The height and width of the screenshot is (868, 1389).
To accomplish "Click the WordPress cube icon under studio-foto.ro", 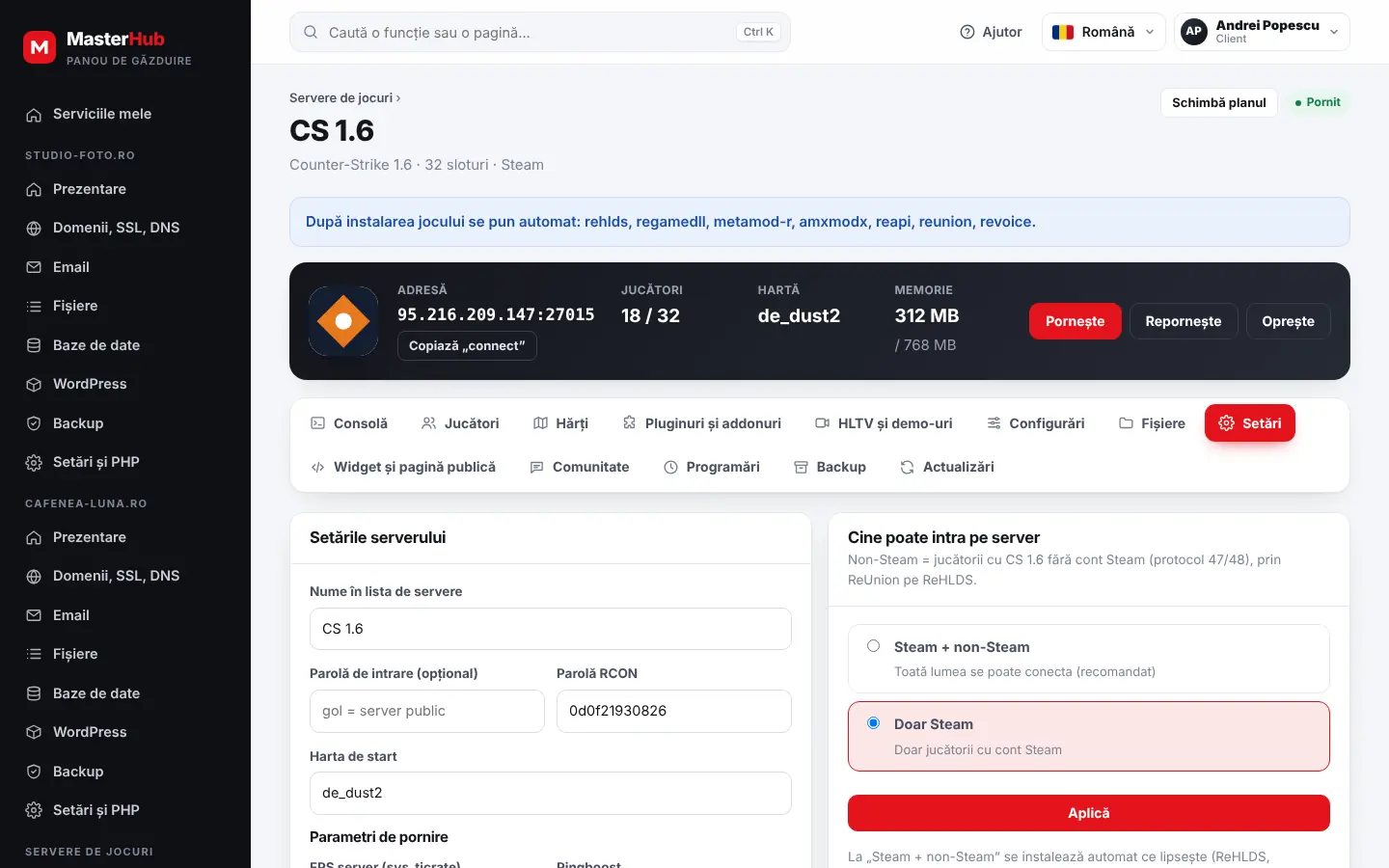I will tap(34, 384).
